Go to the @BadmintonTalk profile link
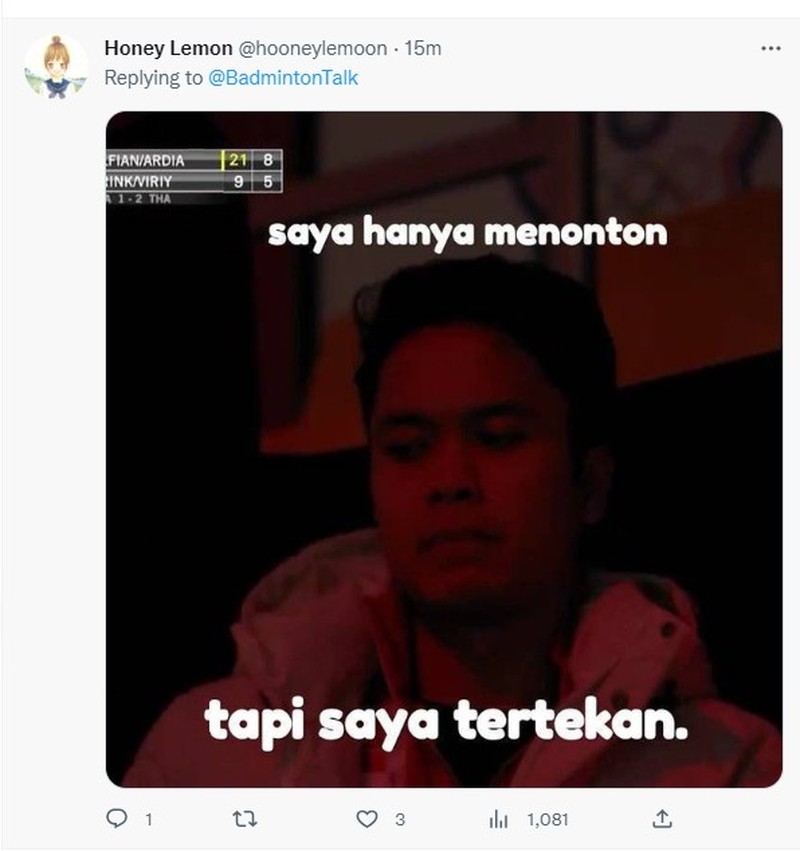Image resolution: width=800 pixels, height=851 pixels. 283,78
